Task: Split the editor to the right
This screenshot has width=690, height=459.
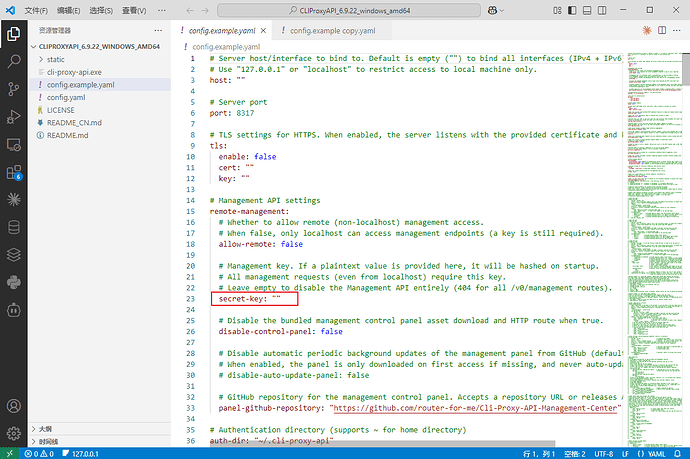Action: [x=662, y=30]
